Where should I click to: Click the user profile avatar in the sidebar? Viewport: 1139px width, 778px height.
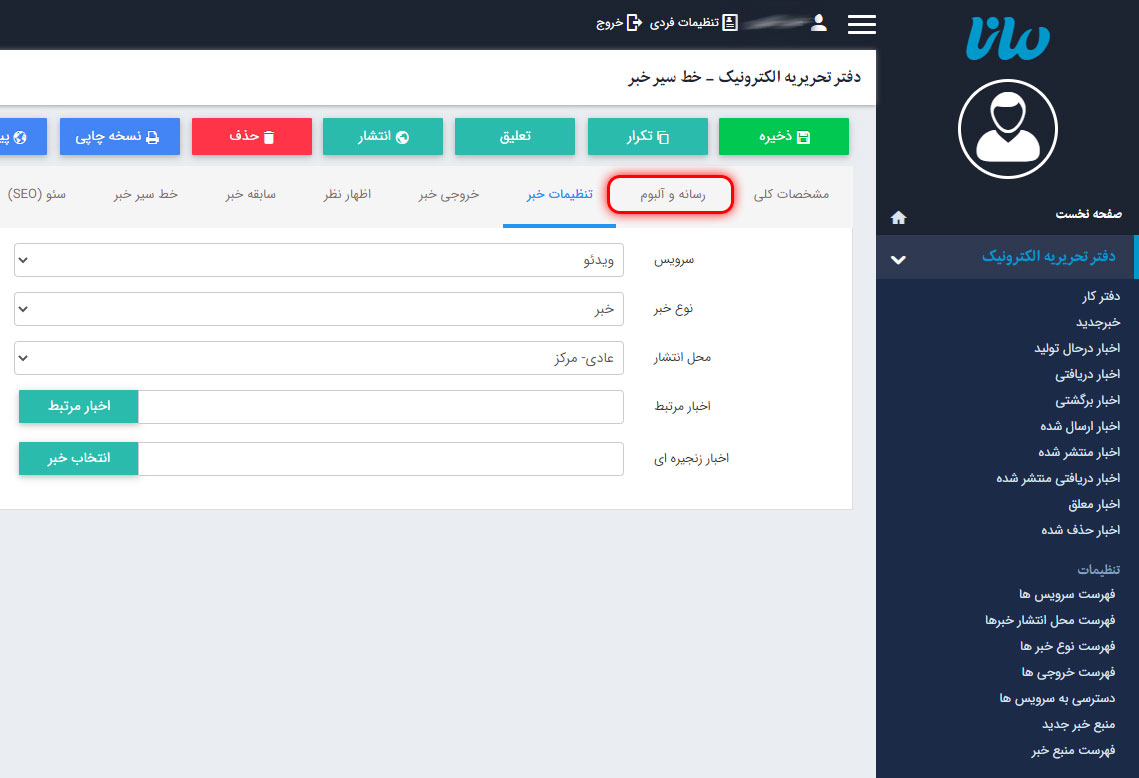click(x=1007, y=129)
